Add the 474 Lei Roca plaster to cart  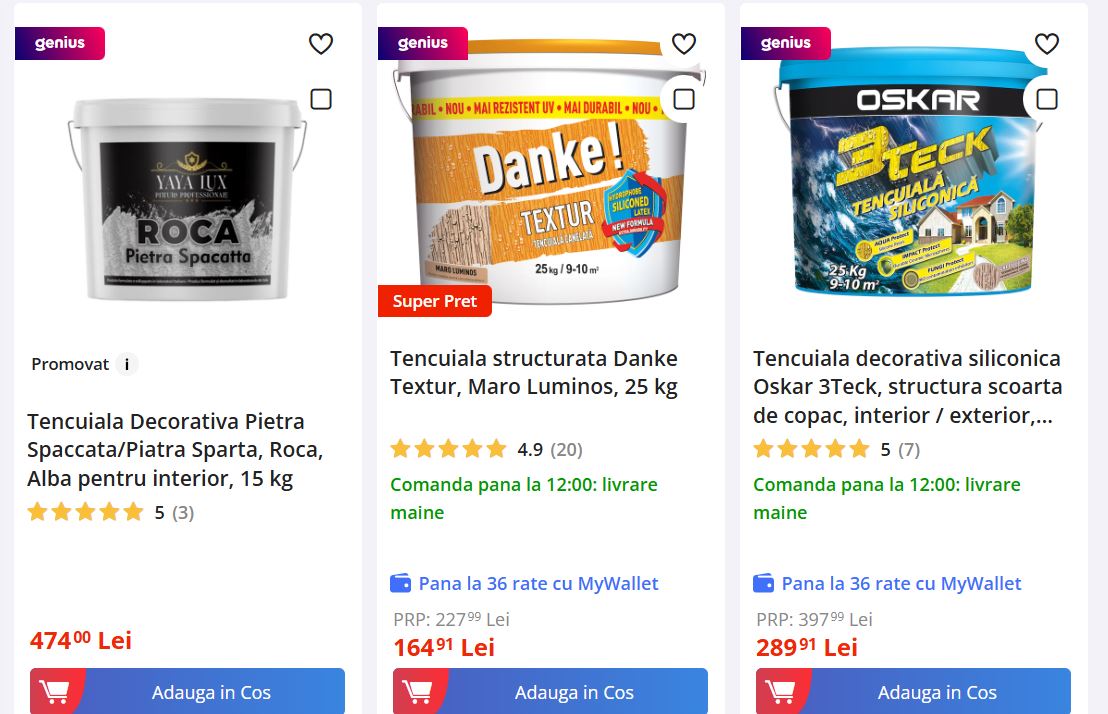point(187,691)
